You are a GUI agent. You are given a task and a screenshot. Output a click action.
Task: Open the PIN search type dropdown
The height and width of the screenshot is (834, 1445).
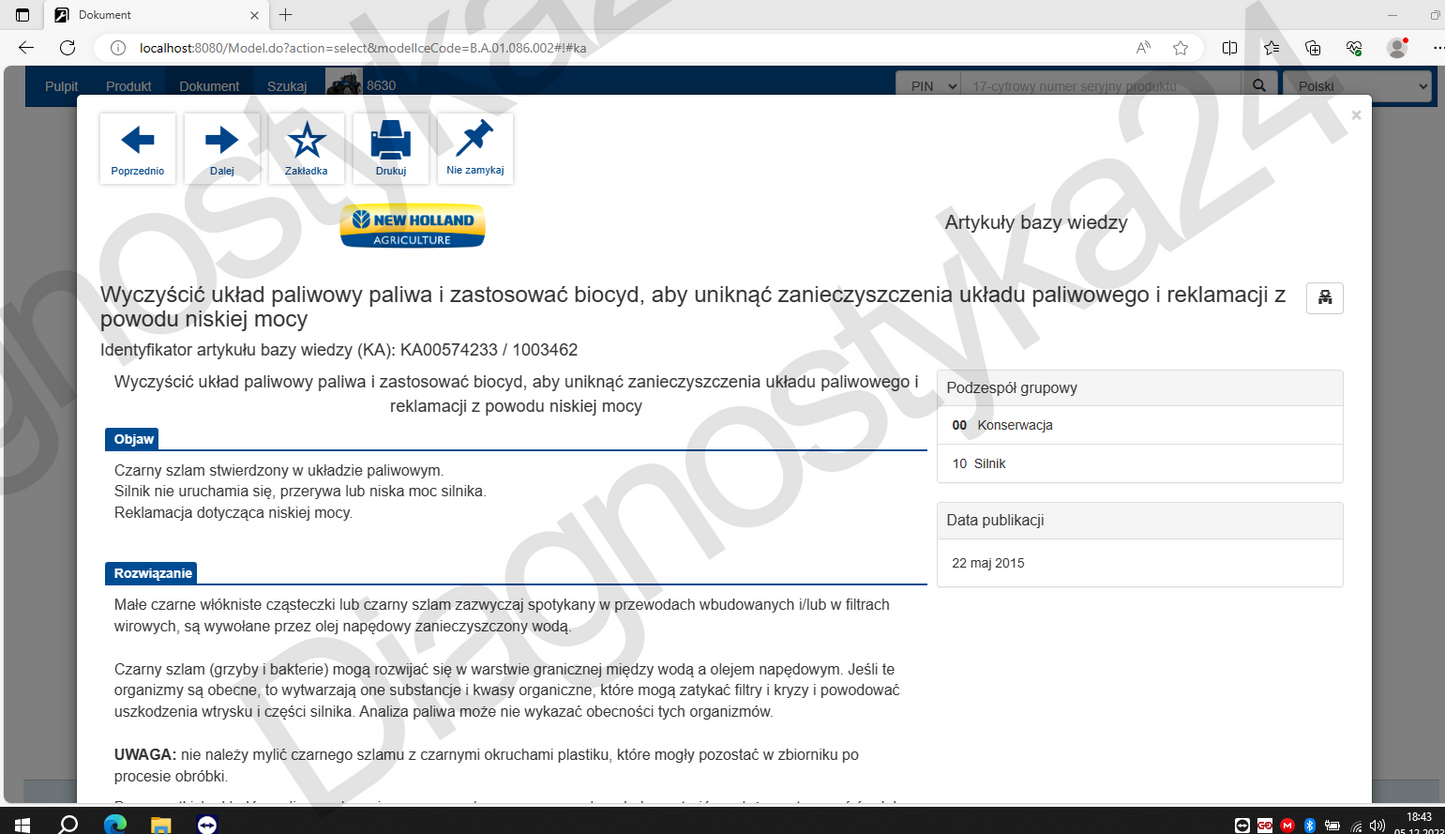[928, 86]
